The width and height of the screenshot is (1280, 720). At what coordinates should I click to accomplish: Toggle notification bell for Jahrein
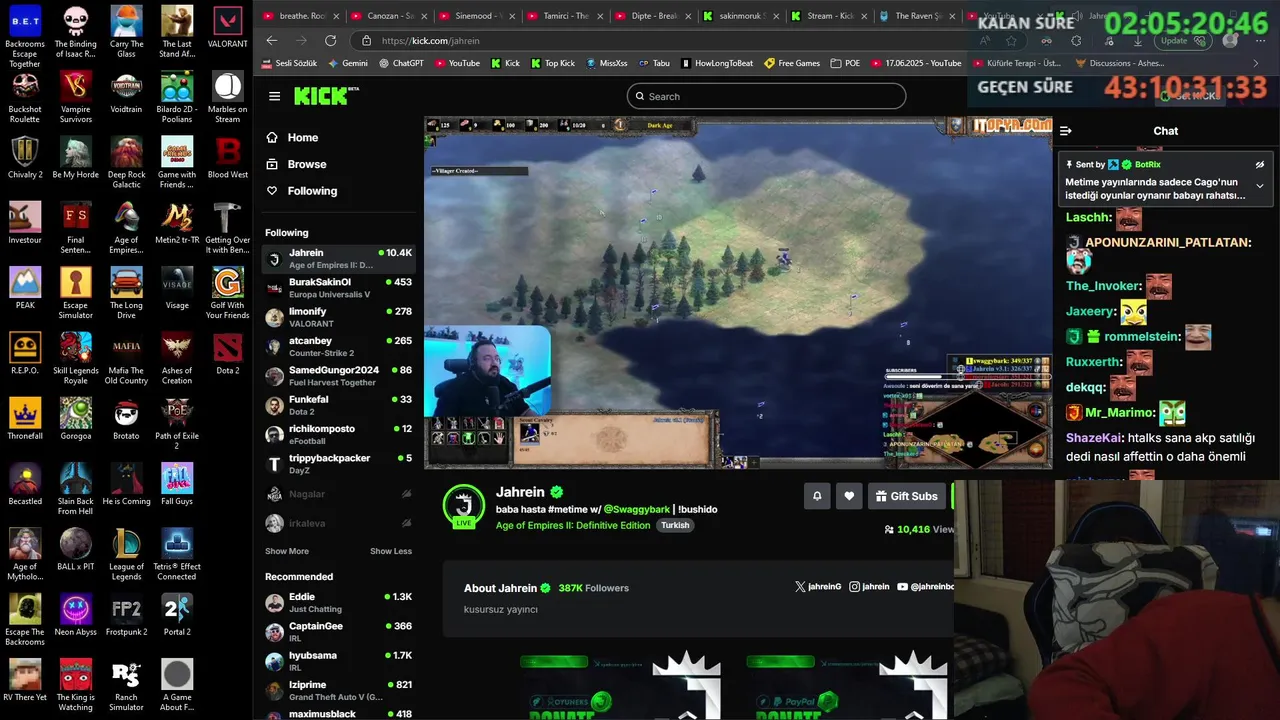point(817,496)
